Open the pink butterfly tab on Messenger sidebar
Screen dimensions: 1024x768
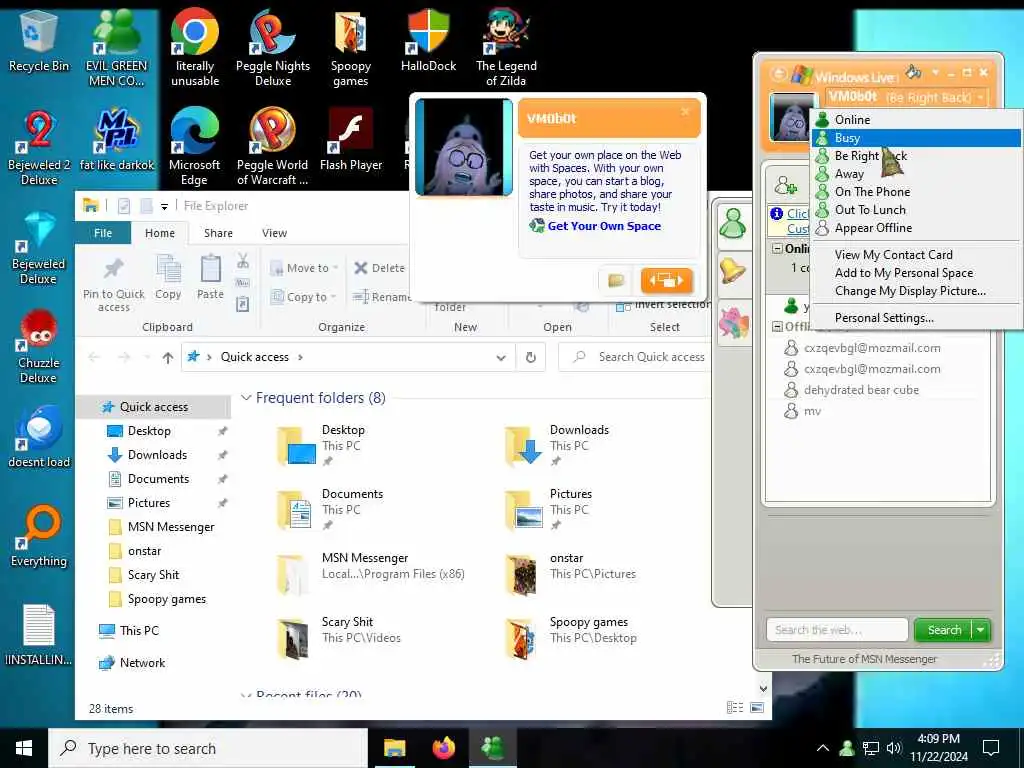point(733,323)
